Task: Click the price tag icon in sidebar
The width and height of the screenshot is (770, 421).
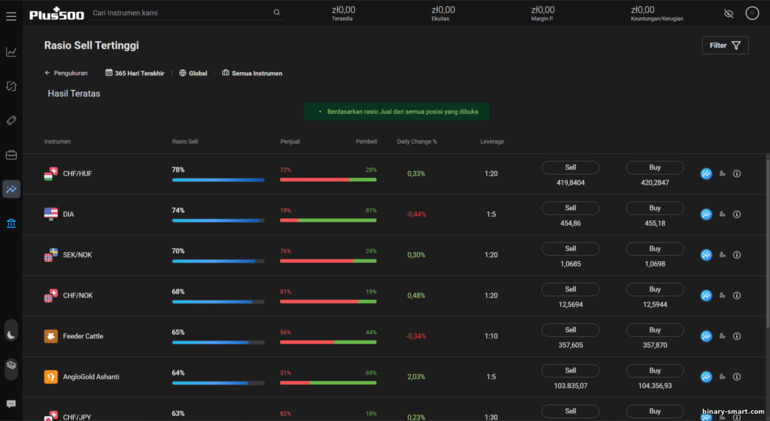Action: pos(11,121)
